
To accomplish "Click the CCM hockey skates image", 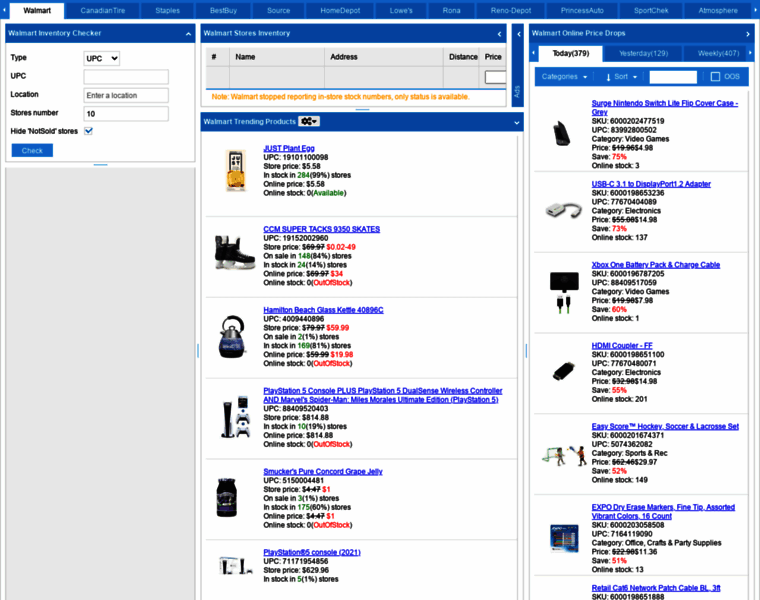I will [x=235, y=251].
